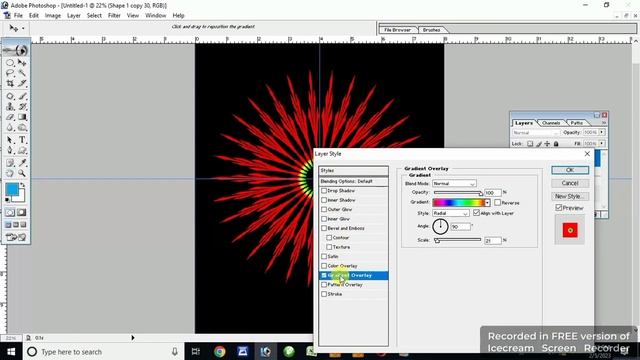640x360 pixels.
Task: Select the Crop tool
Action: tap(10, 83)
